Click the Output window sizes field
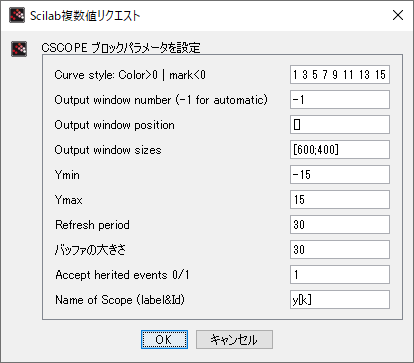This screenshot has width=414, height=363. [340, 150]
